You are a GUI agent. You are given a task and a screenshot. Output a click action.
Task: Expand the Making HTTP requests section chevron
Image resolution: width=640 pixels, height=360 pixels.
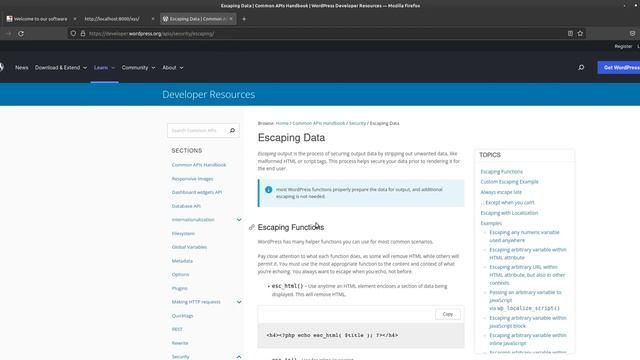239,302
